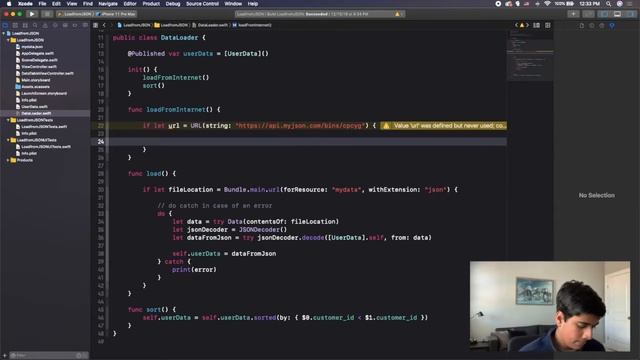Toggle the Navigator panel visibility

point(604,14)
